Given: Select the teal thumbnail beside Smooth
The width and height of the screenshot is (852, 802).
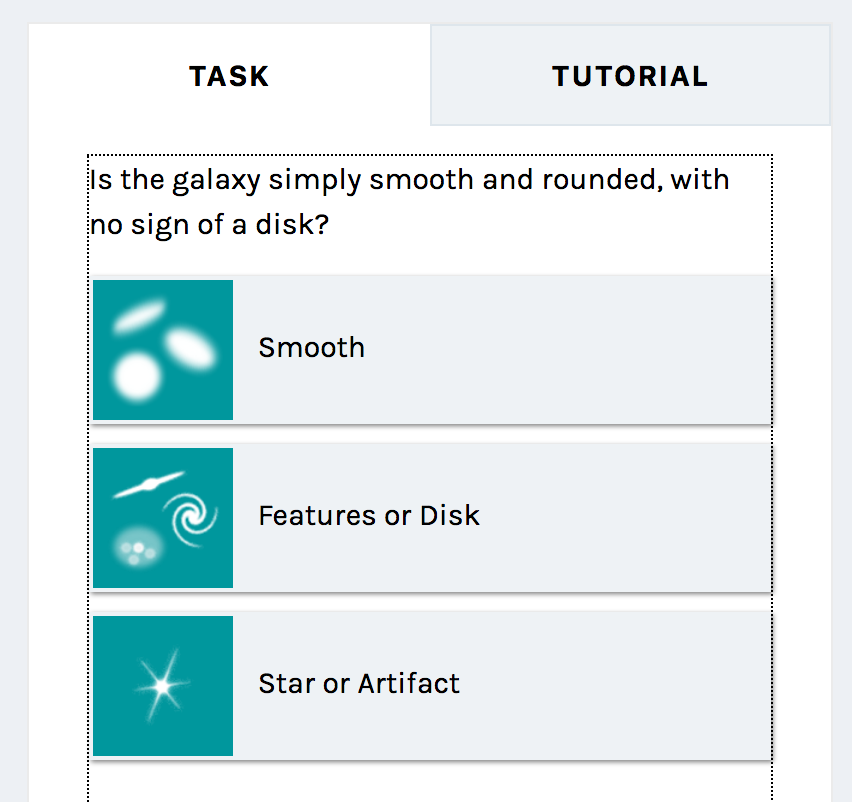Looking at the screenshot, I should pyautogui.click(x=161, y=348).
